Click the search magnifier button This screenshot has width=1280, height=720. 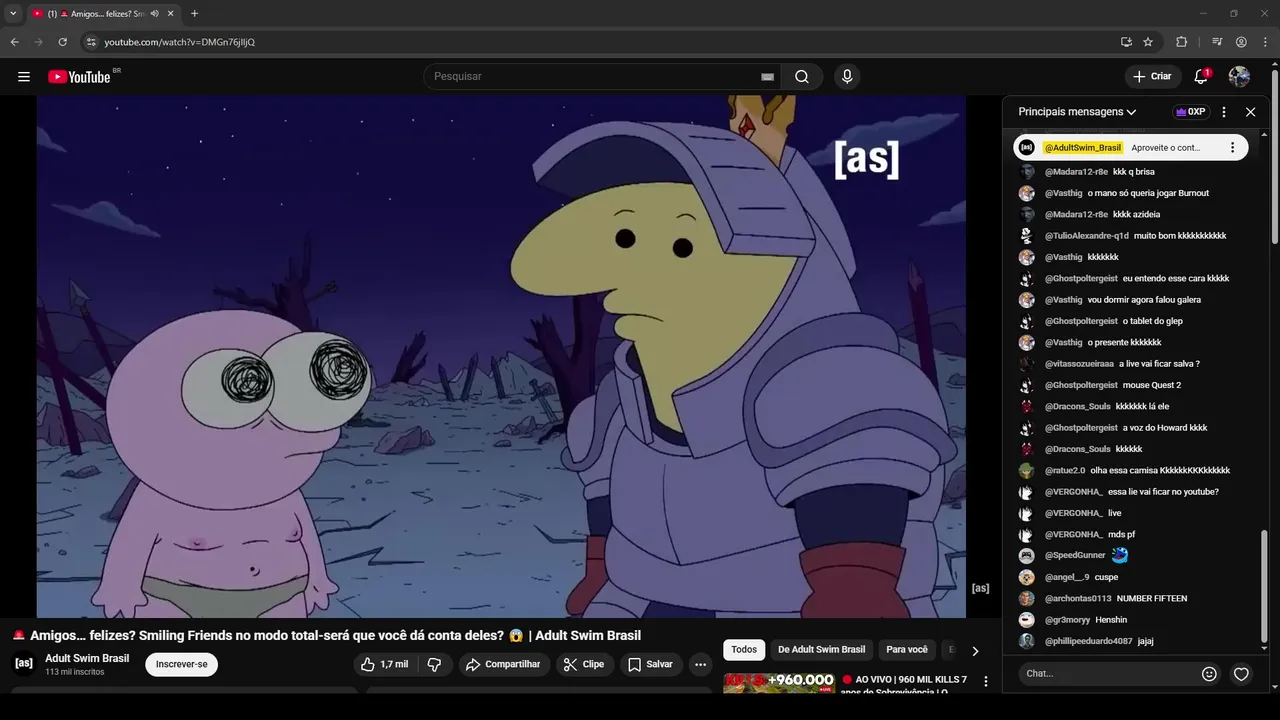(x=802, y=77)
